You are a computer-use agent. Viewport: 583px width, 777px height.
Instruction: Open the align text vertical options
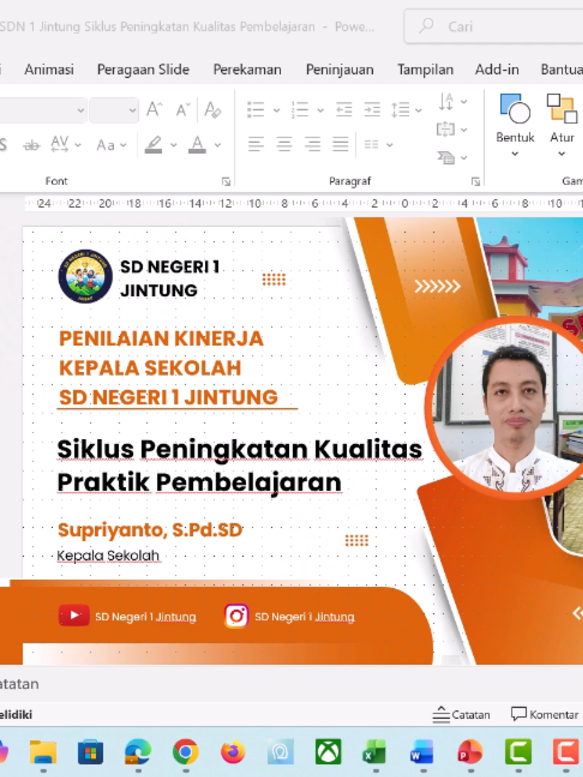452,129
